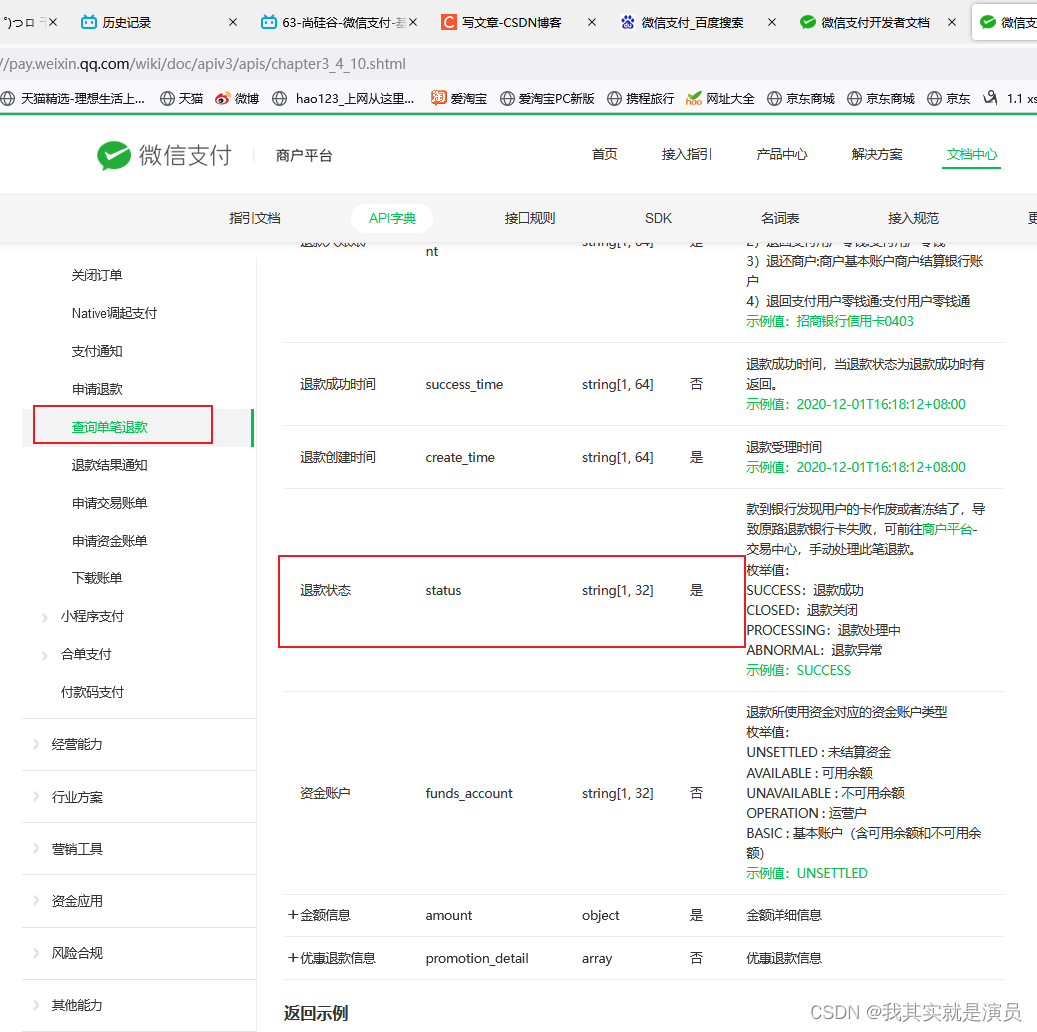Expand the 小程序支付 chevron

44,617
